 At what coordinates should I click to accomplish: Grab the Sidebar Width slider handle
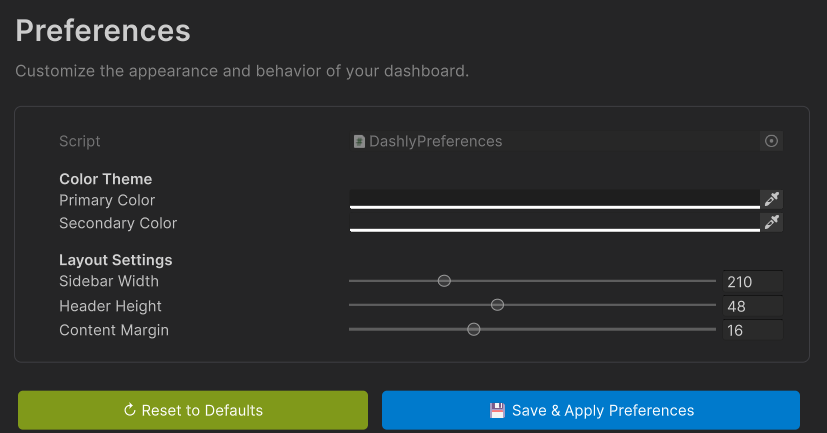[x=444, y=281]
